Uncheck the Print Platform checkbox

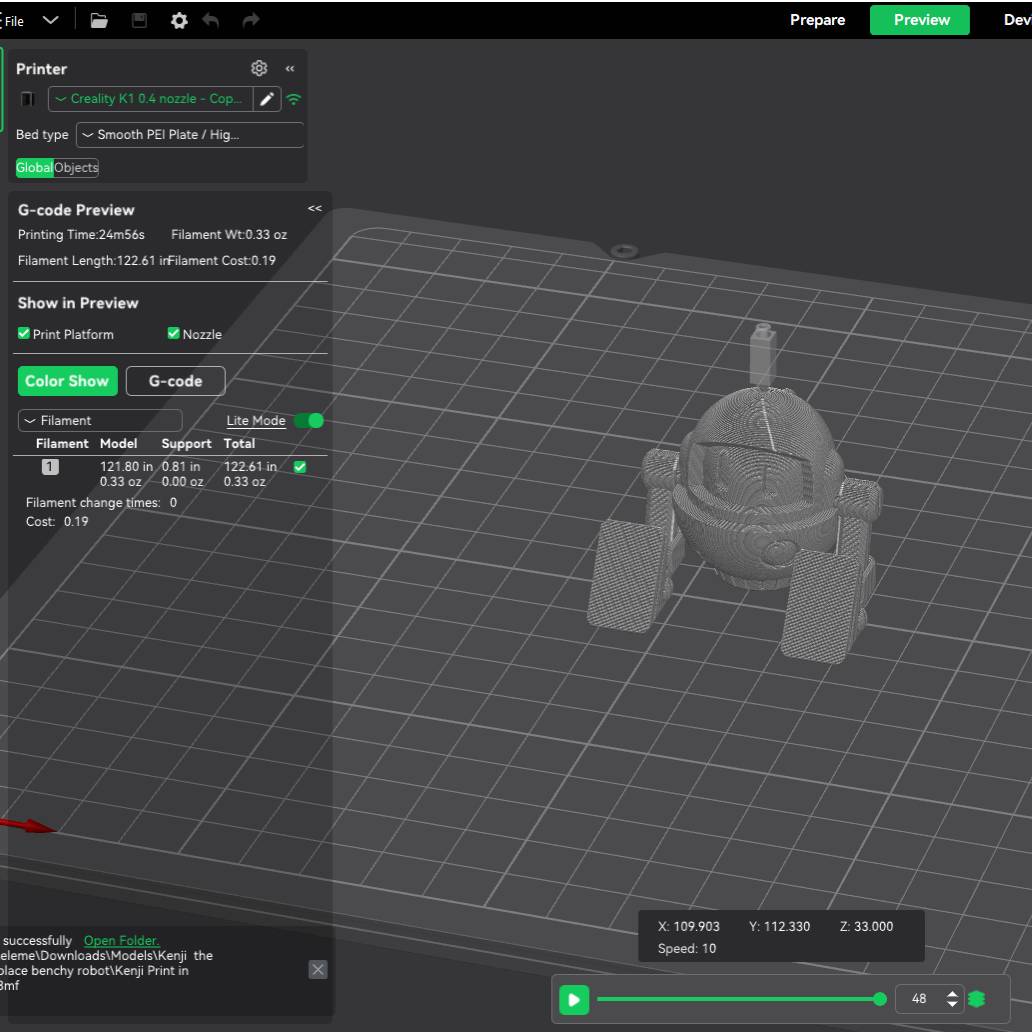pos(24,334)
